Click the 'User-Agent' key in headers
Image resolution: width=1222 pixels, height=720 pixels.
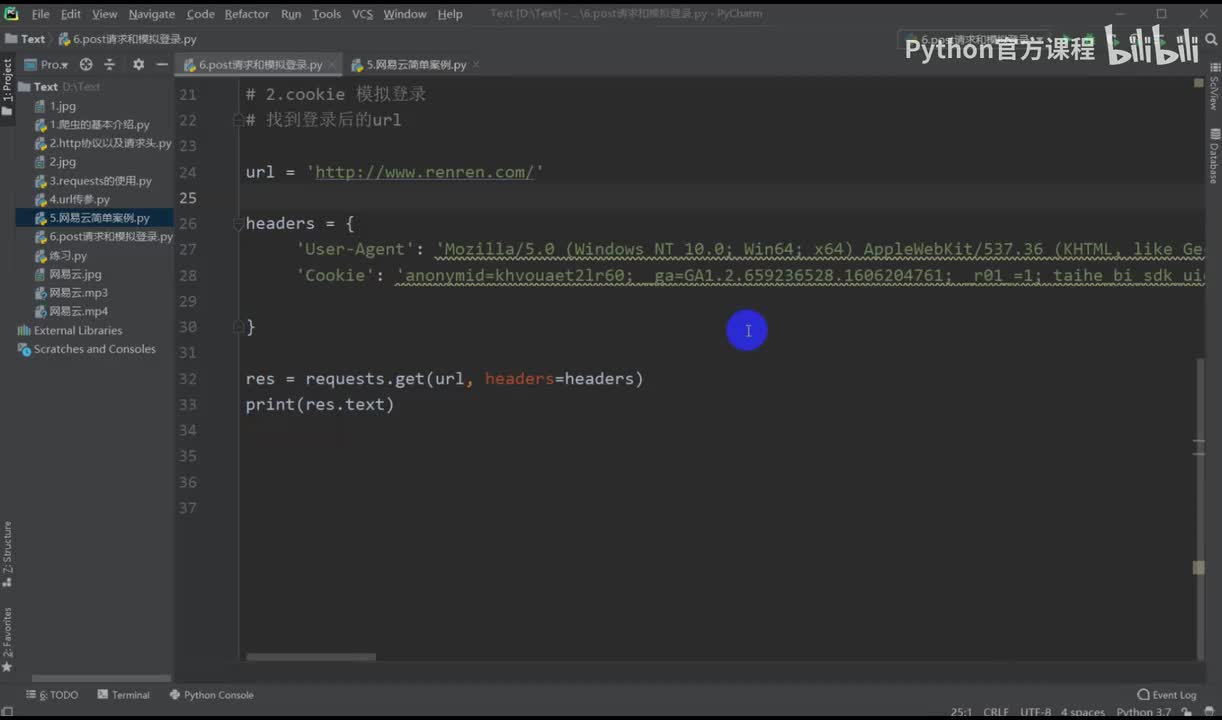356,250
